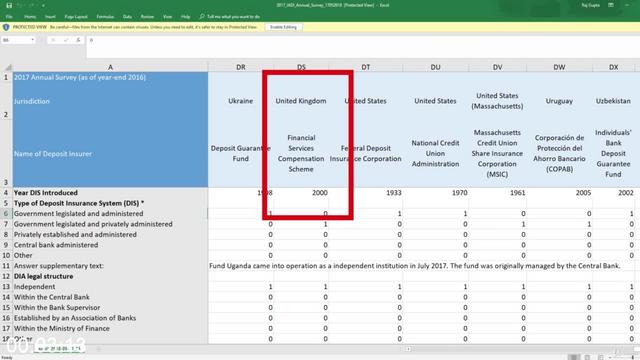640x360 pixels.
Task: Open the Help ribbon tab
Action: point(185,17)
